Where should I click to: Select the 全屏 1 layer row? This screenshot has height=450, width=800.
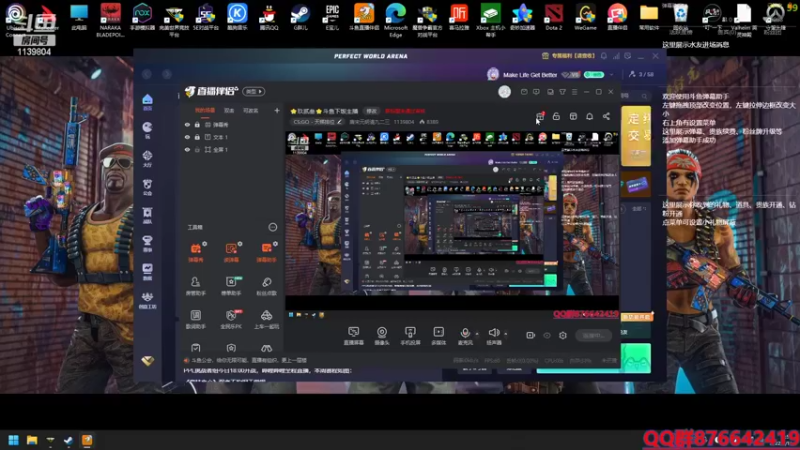coord(232,149)
